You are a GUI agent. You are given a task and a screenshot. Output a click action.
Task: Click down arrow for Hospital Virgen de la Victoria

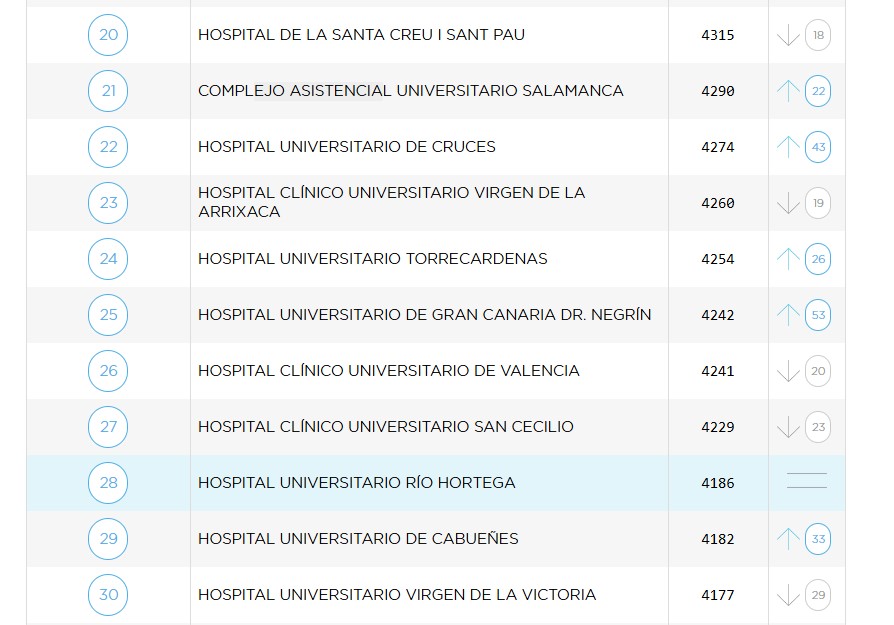[788, 596]
